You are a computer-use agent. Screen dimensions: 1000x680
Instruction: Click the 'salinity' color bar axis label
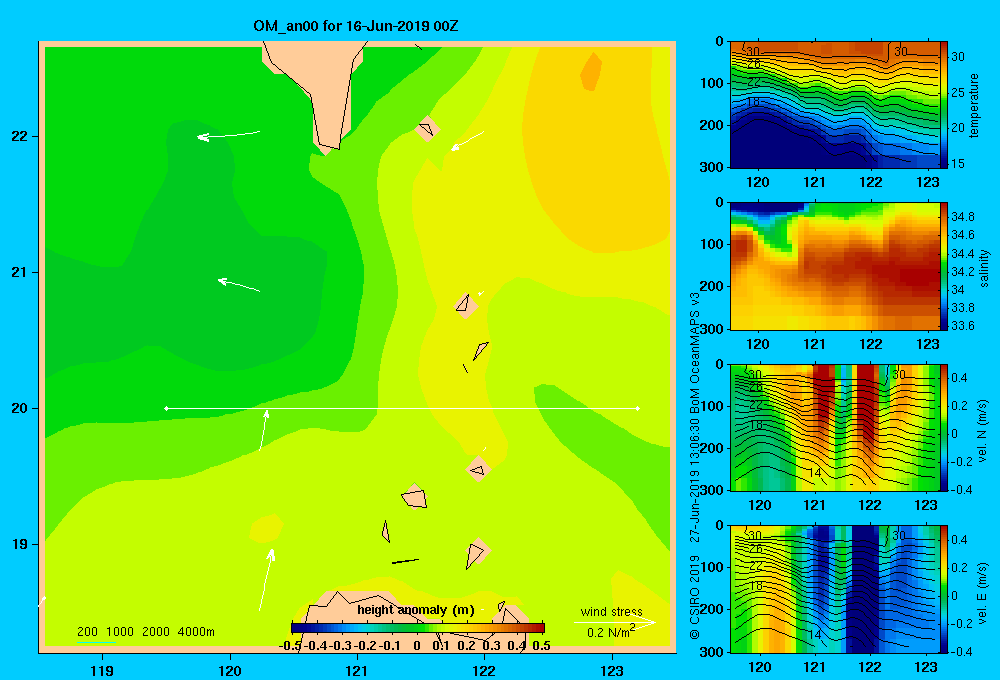pyautogui.click(x=984, y=268)
